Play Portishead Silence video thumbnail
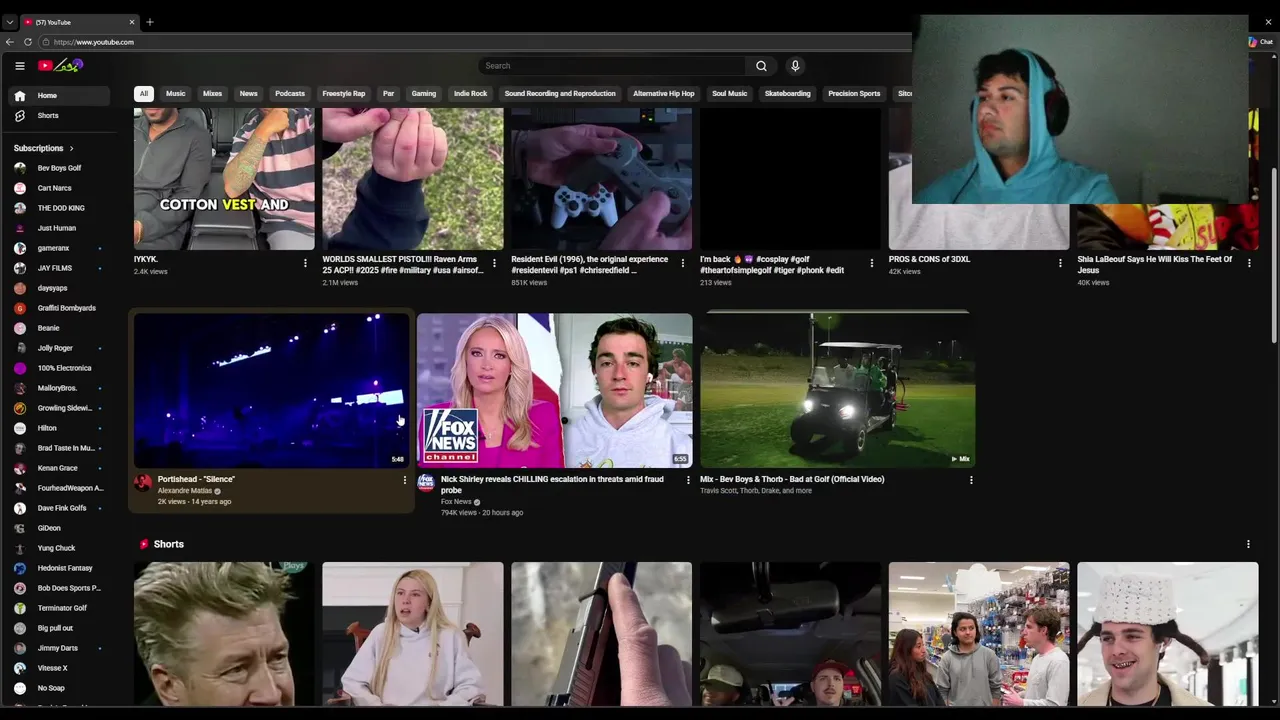This screenshot has height=720, width=1280. (271, 391)
